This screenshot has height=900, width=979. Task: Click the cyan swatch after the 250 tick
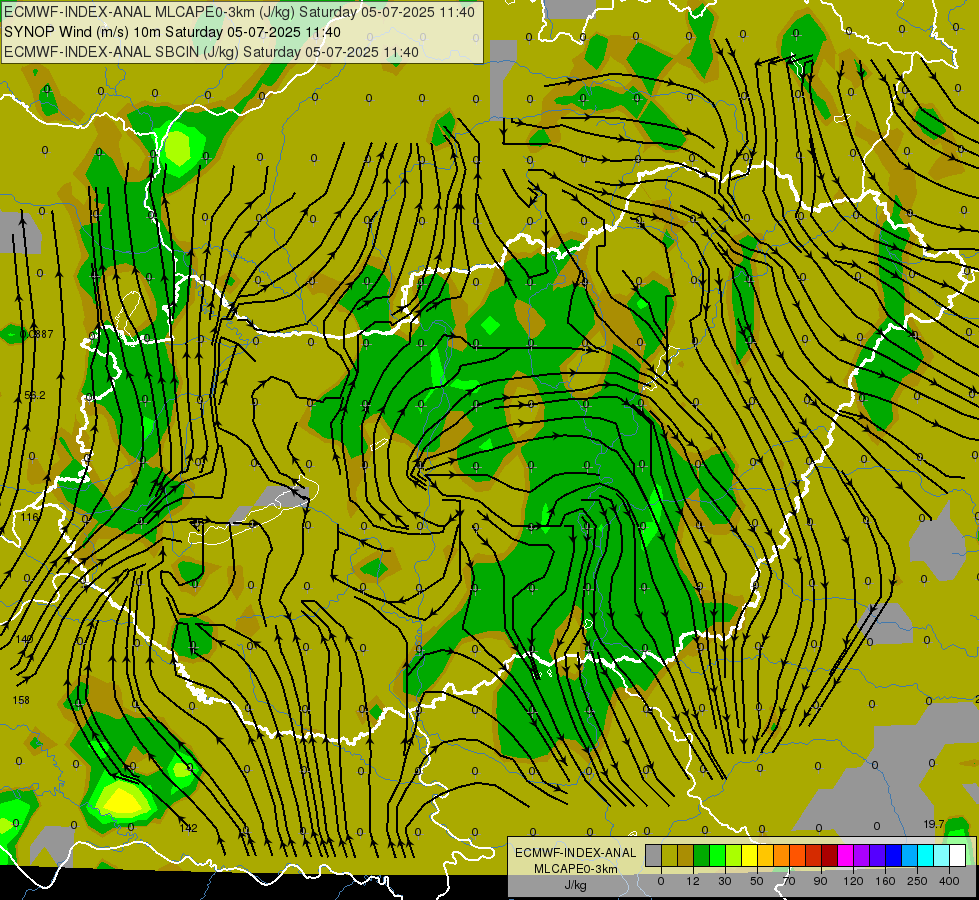point(927,855)
